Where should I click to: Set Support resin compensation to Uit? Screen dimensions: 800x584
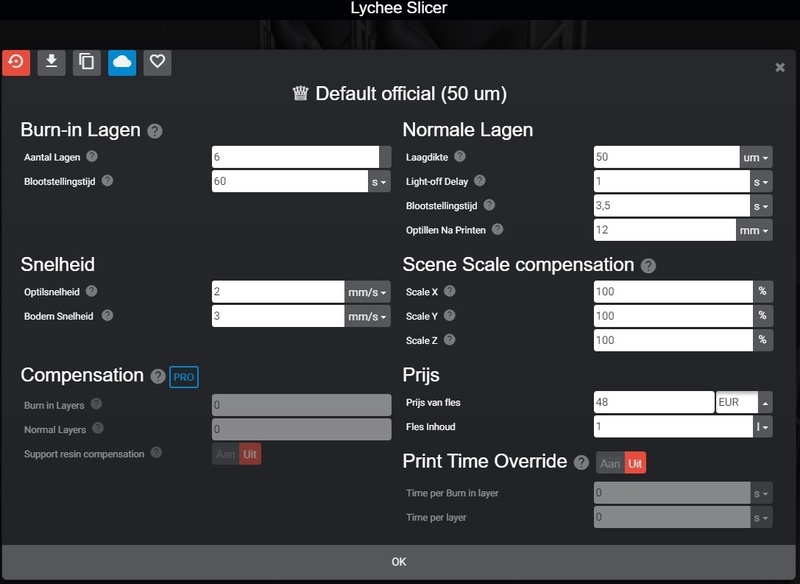(x=250, y=454)
